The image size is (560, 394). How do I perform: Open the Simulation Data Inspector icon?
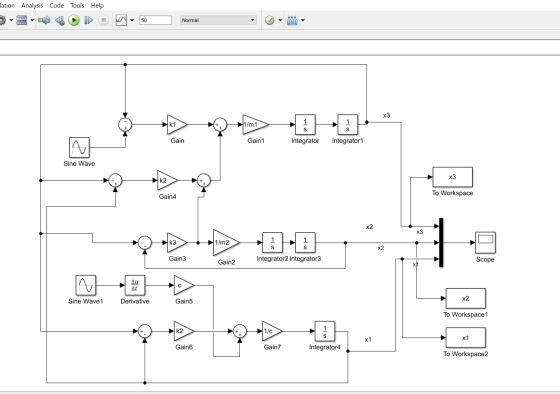[x=121, y=20]
